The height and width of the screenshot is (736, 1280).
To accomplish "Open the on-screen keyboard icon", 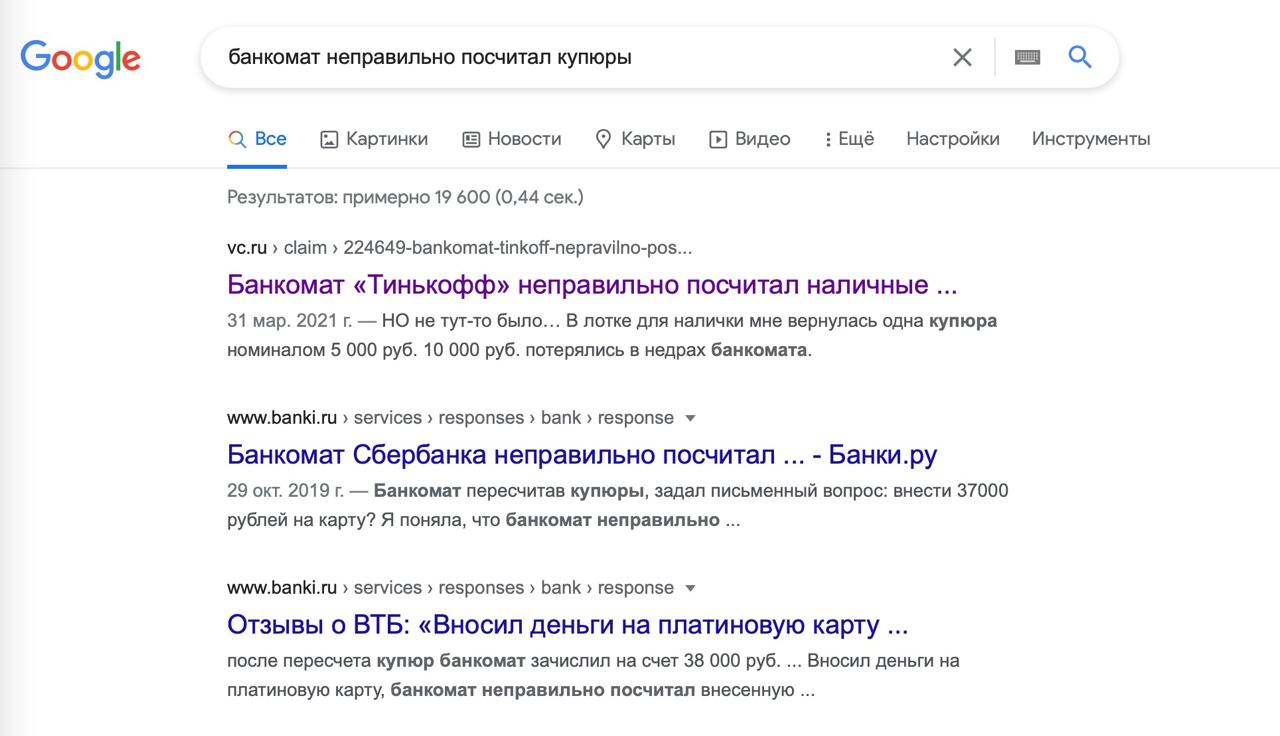I will pos(1027,57).
